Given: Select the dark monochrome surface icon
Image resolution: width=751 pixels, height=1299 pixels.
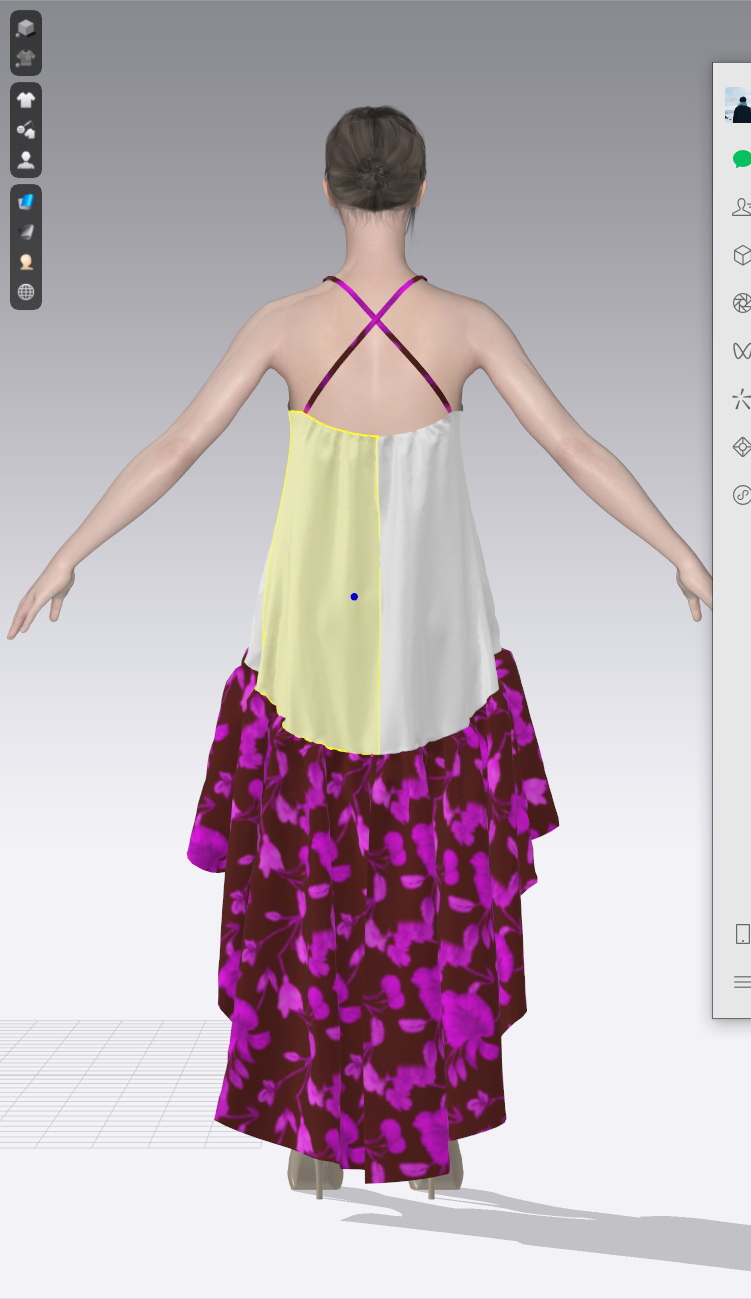Looking at the screenshot, I should [x=26, y=231].
